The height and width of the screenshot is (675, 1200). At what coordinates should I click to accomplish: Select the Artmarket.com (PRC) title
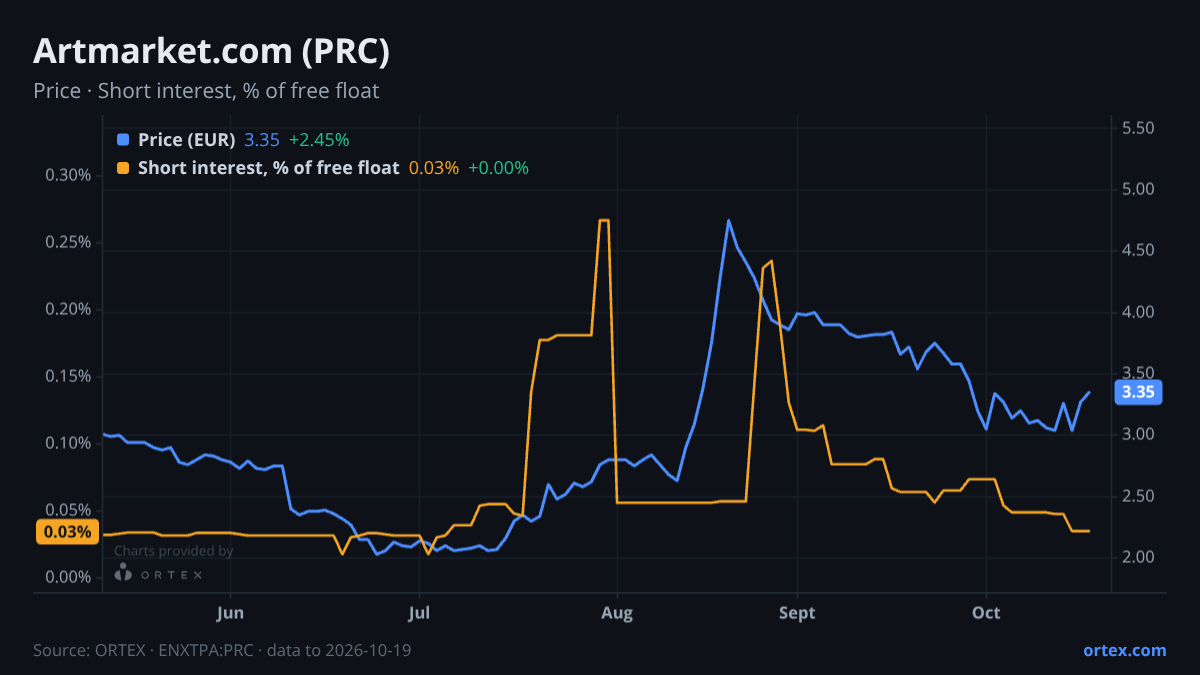(x=211, y=52)
